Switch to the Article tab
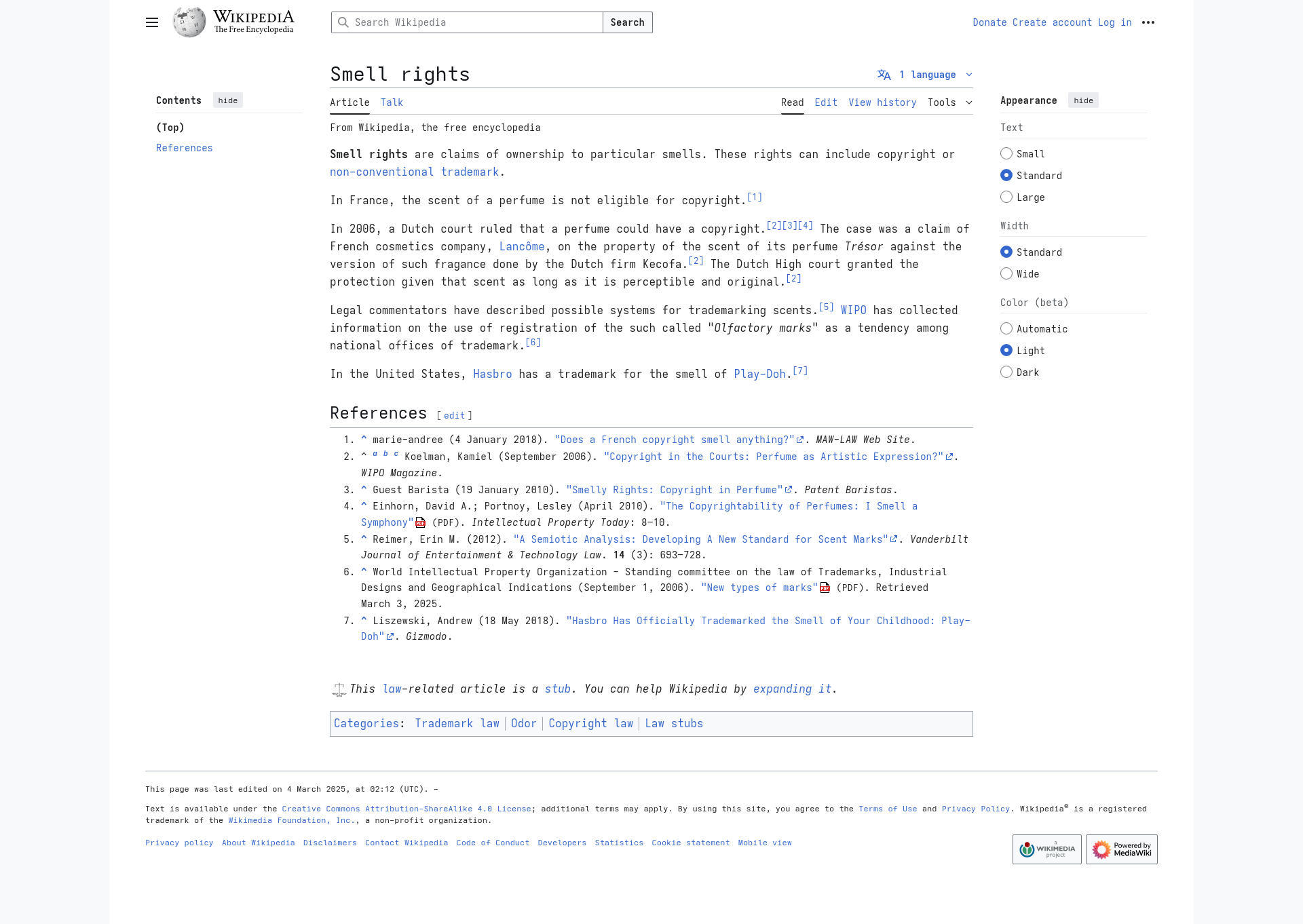Image resolution: width=1303 pixels, height=924 pixels. click(x=350, y=102)
